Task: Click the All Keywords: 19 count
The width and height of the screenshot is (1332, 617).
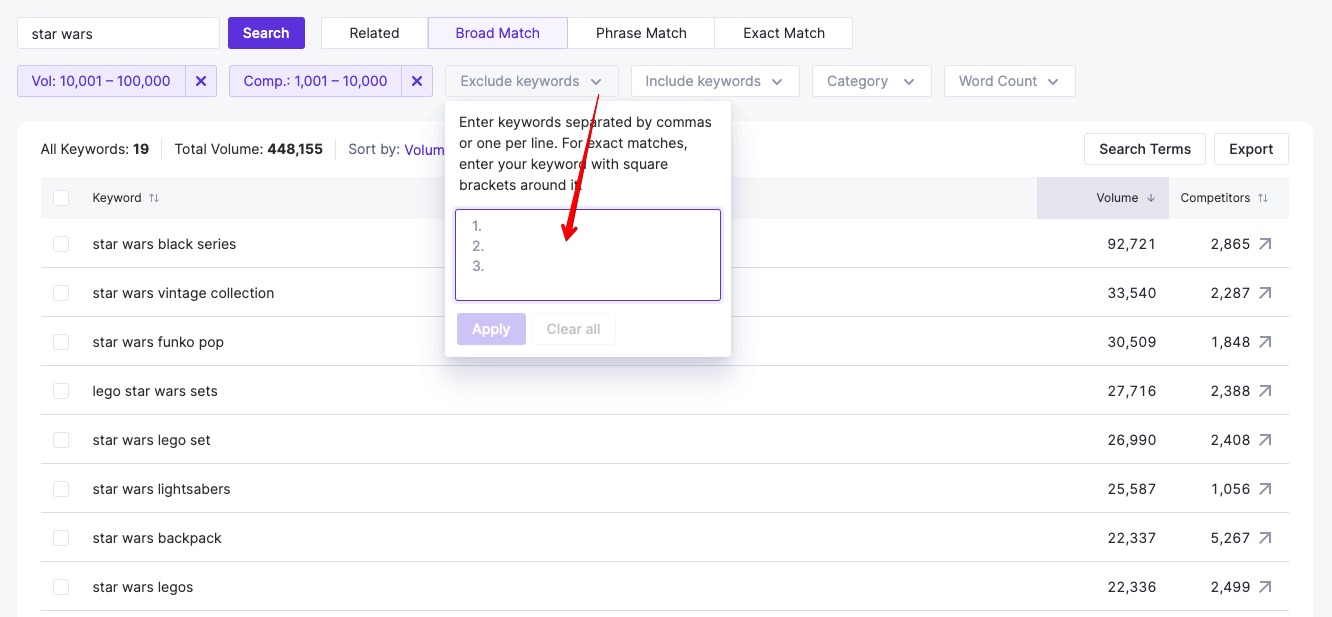Action: click(x=95, y=149)
